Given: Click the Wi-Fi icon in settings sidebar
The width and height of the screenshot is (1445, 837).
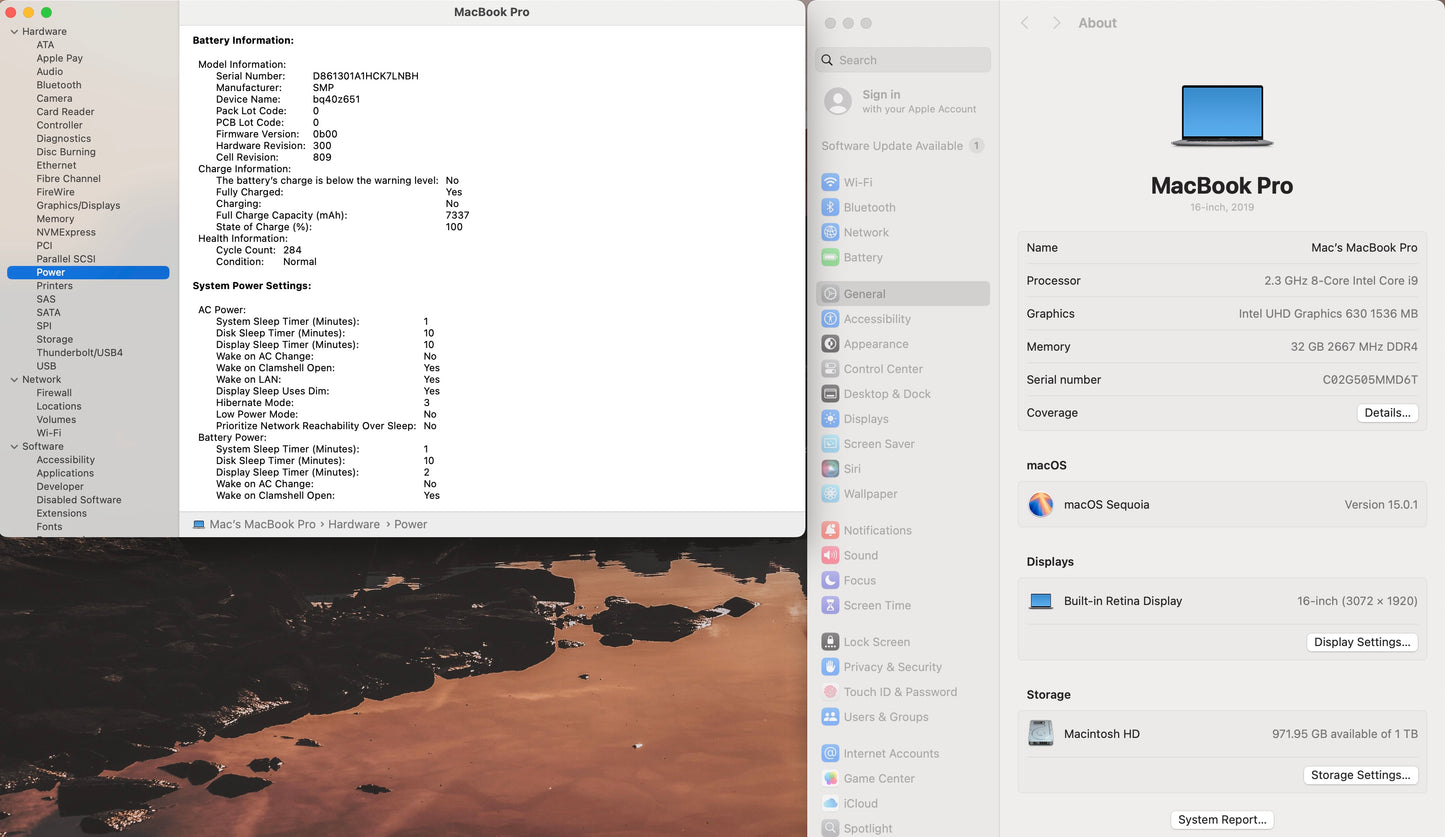Looking at the screenshot, I should [830, 182].
